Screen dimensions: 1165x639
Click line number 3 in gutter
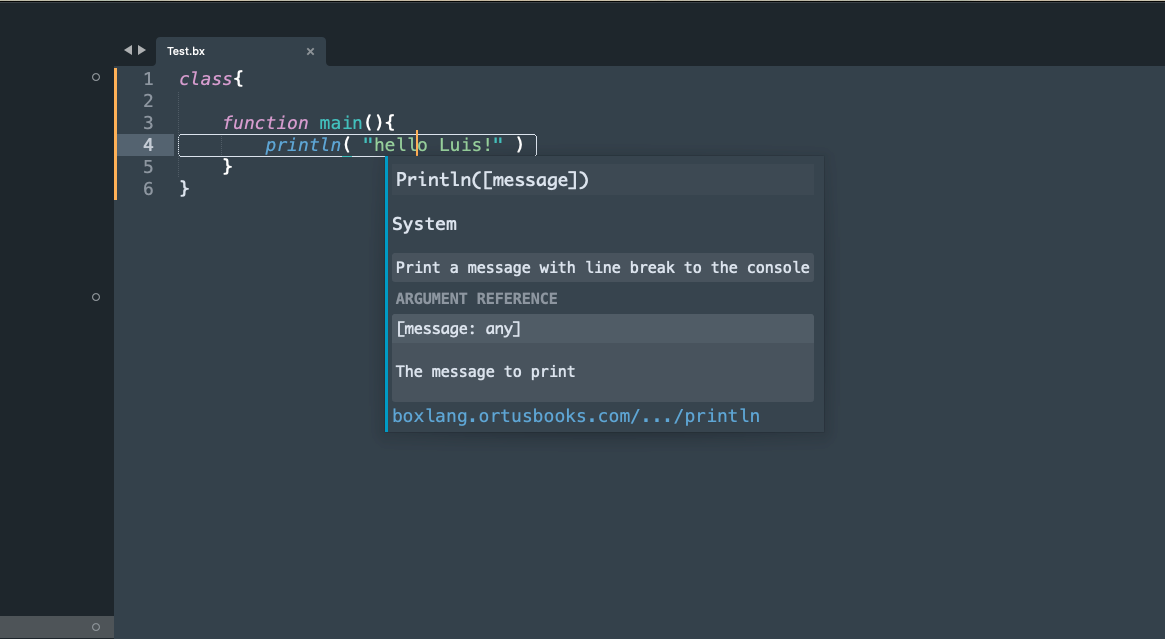[x=148, y=123]
